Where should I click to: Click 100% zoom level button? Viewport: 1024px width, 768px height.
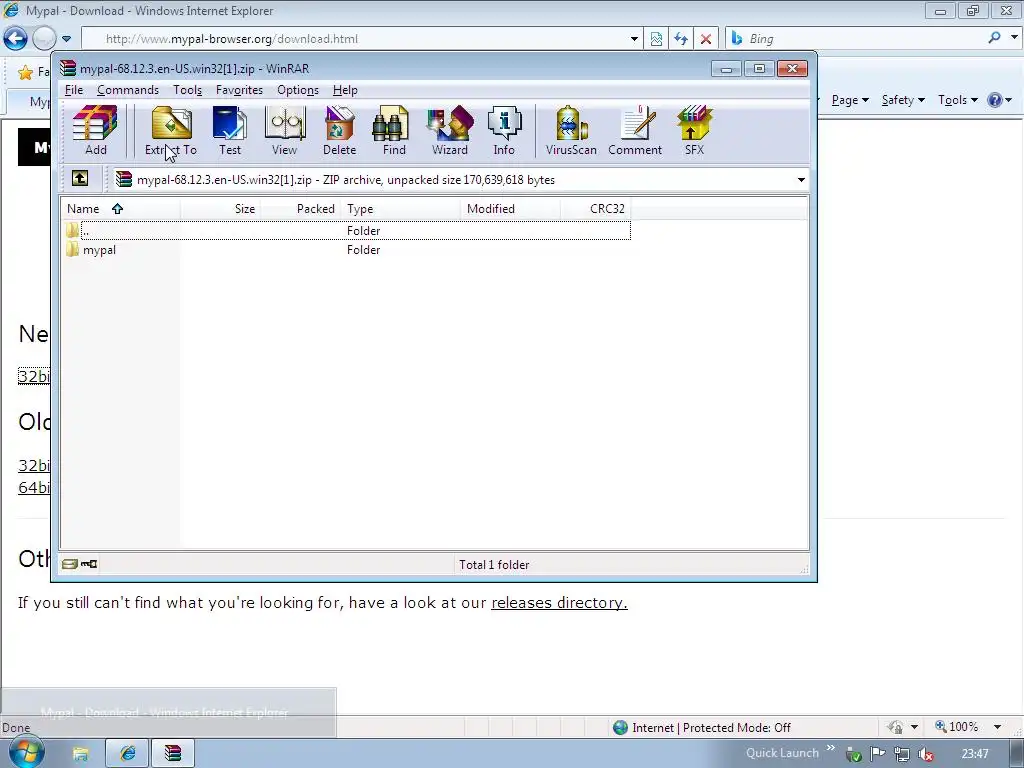click(957, 727)
